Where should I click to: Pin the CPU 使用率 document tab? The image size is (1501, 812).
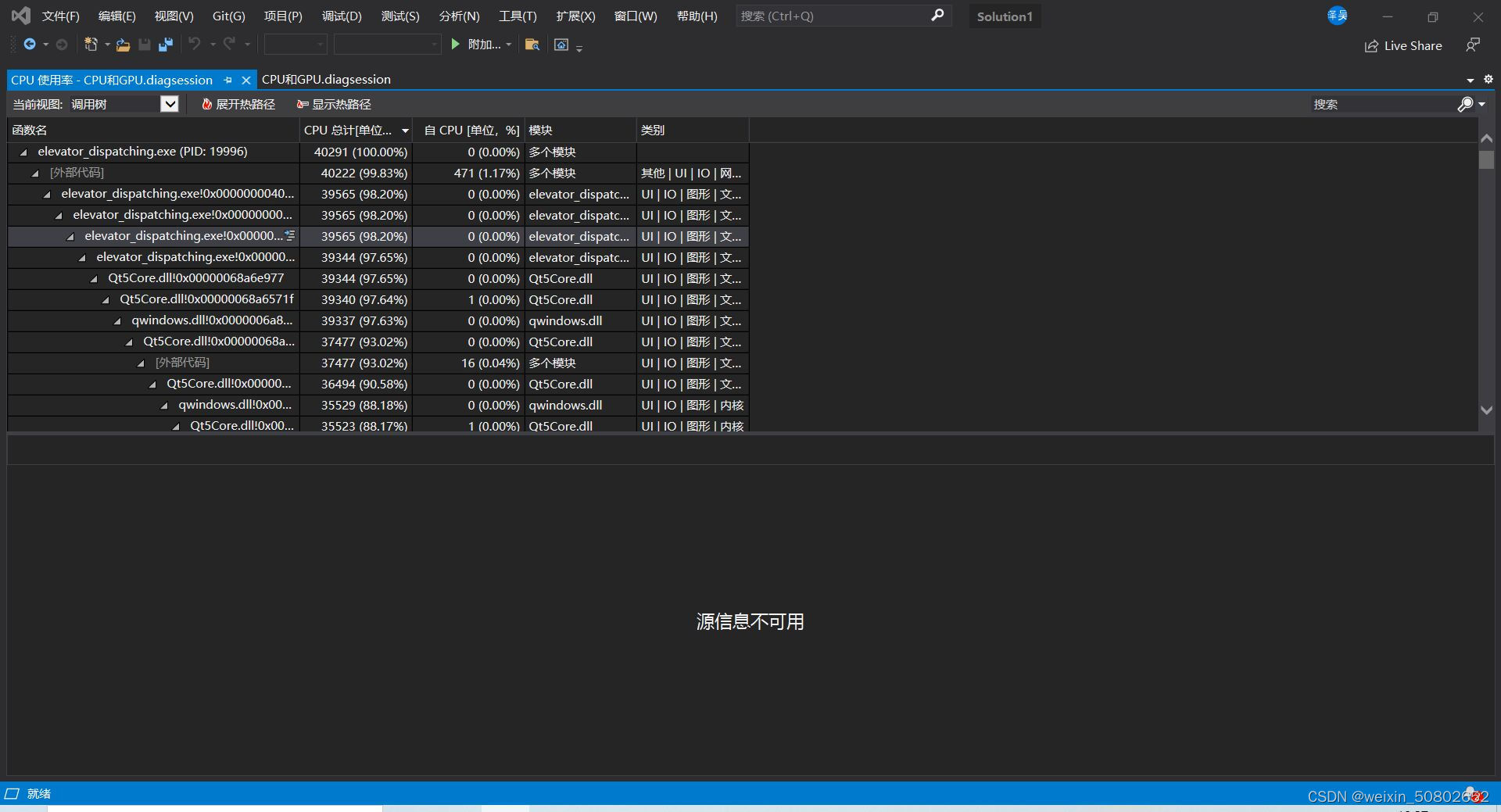(228, 80)
